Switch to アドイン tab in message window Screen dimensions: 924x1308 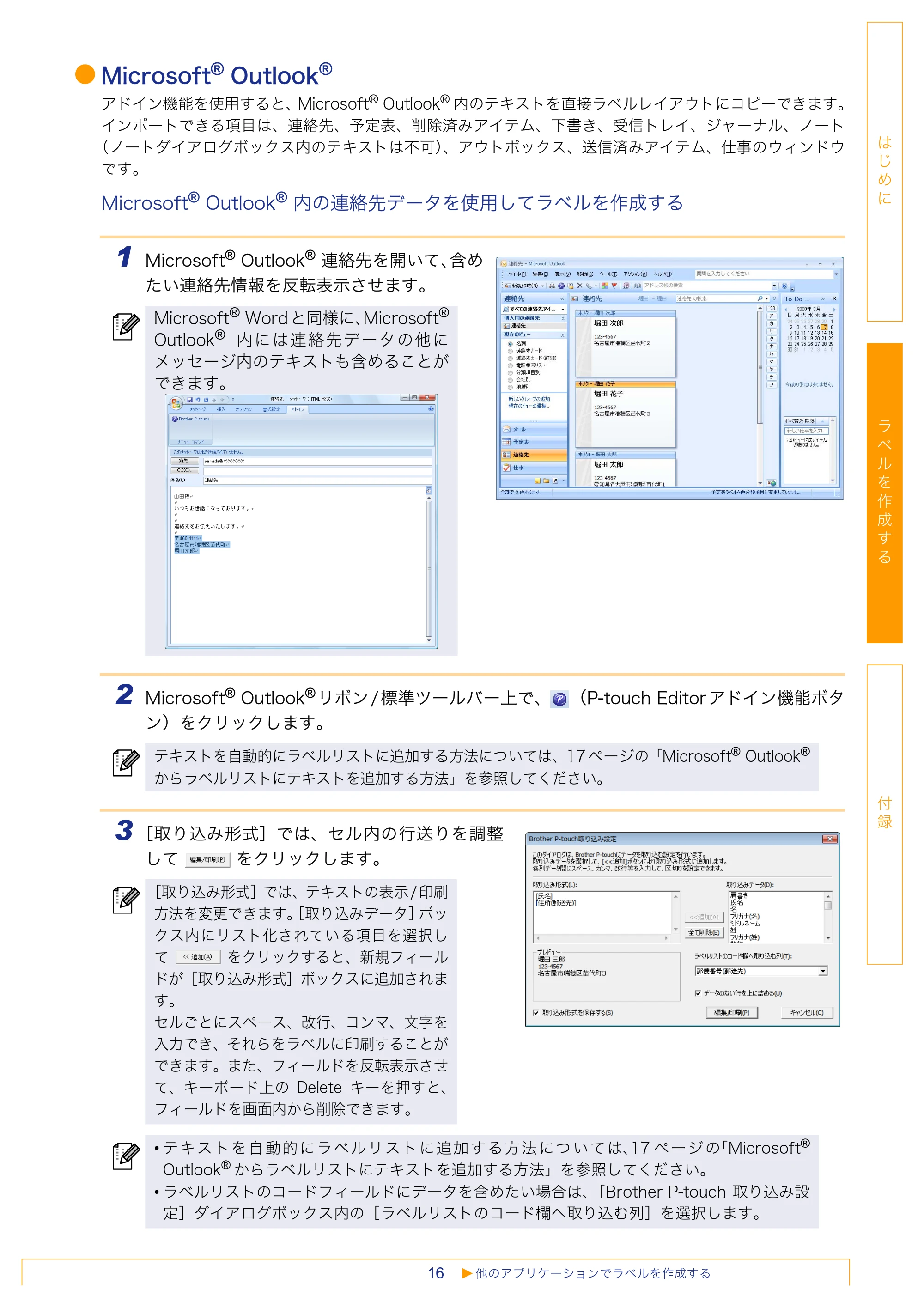[298, 409]
